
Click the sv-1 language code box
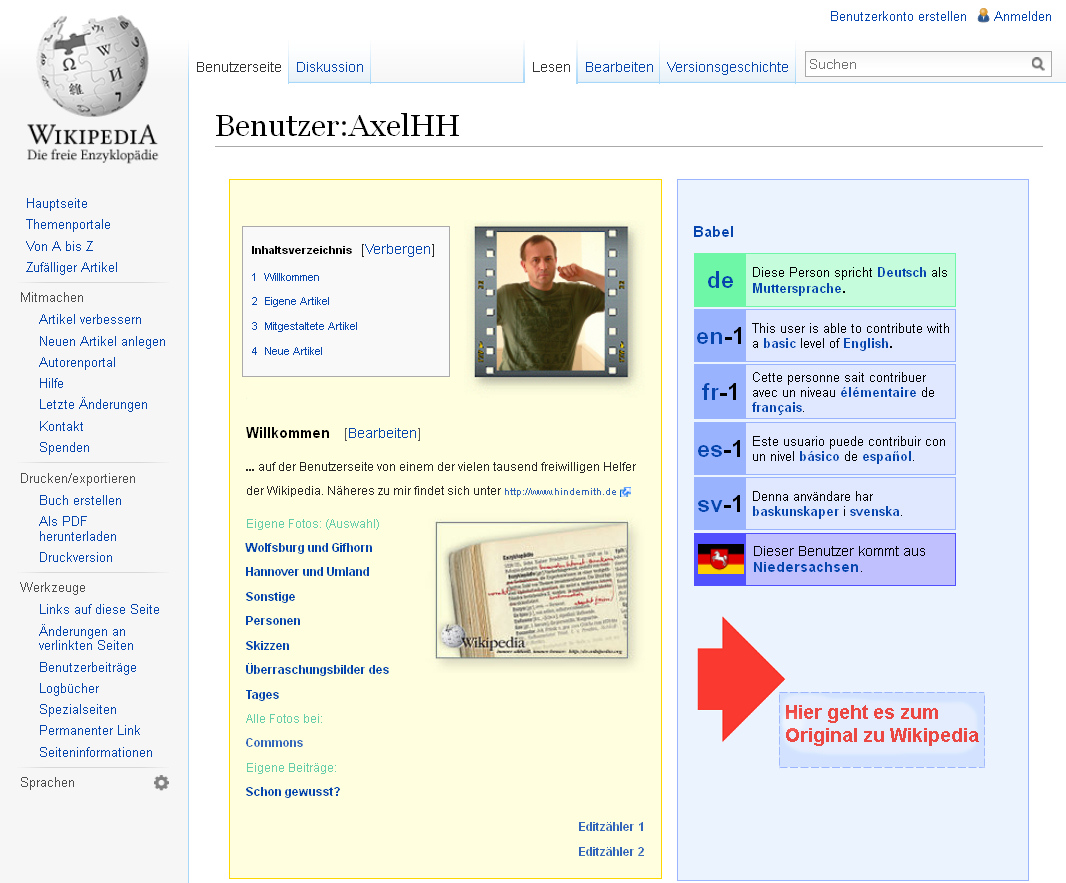[x=720, y=504]
